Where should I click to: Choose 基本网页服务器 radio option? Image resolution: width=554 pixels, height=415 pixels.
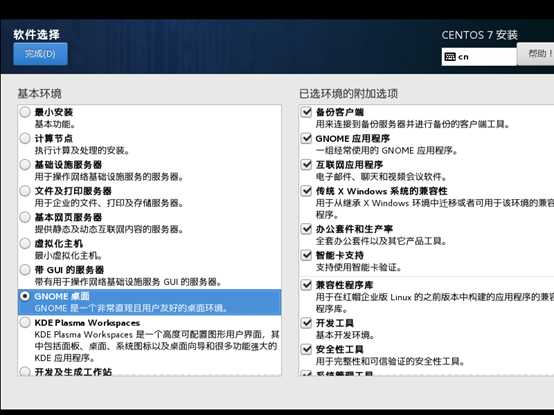(25, 217)
